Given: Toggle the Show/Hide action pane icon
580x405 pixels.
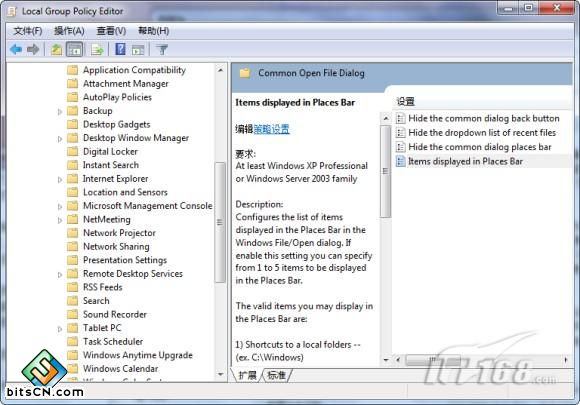Looking at the screenshot, I should (x=138, y=50).
